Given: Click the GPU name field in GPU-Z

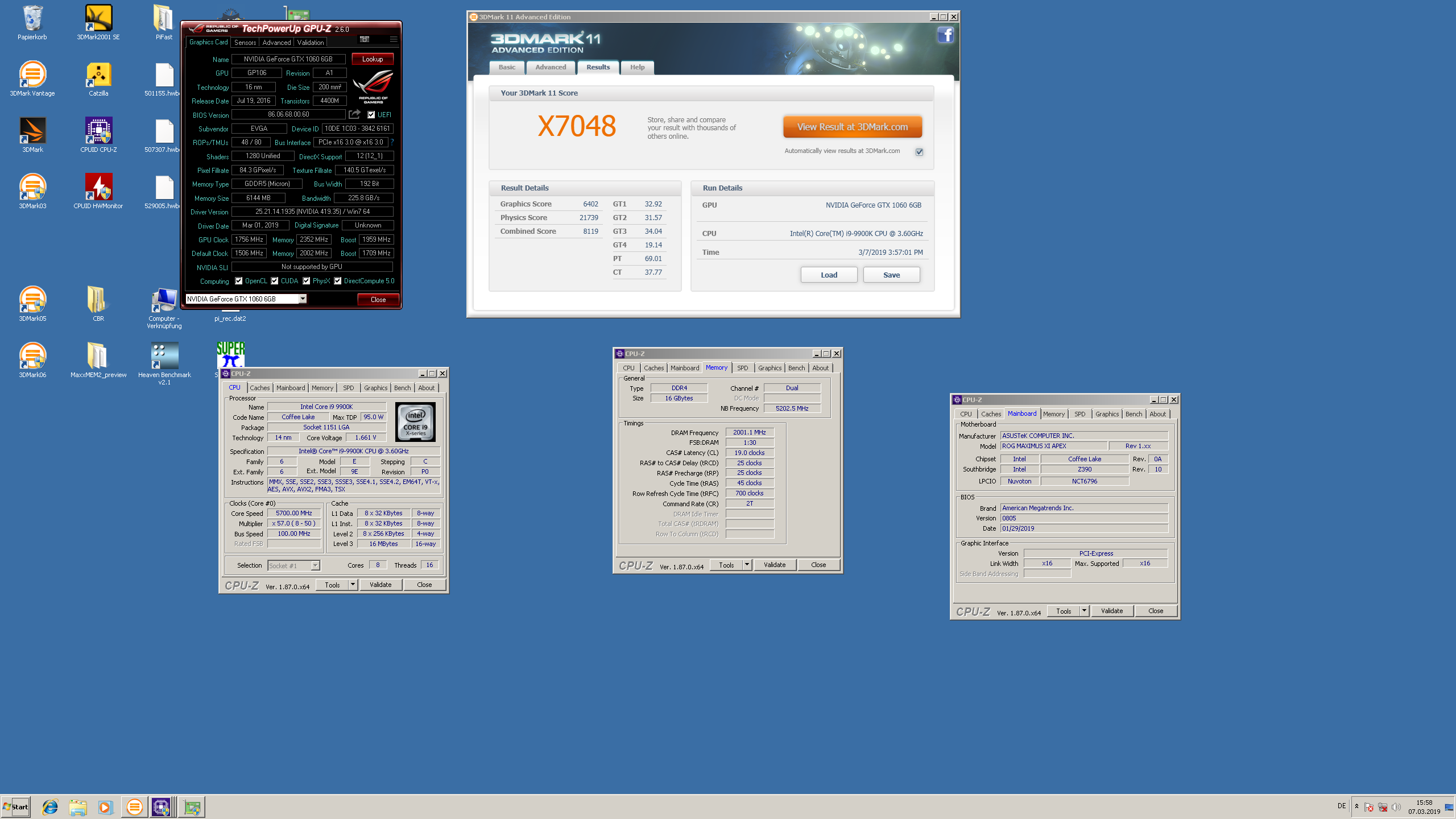Looking at the screenshot, I should coord(288,59).
